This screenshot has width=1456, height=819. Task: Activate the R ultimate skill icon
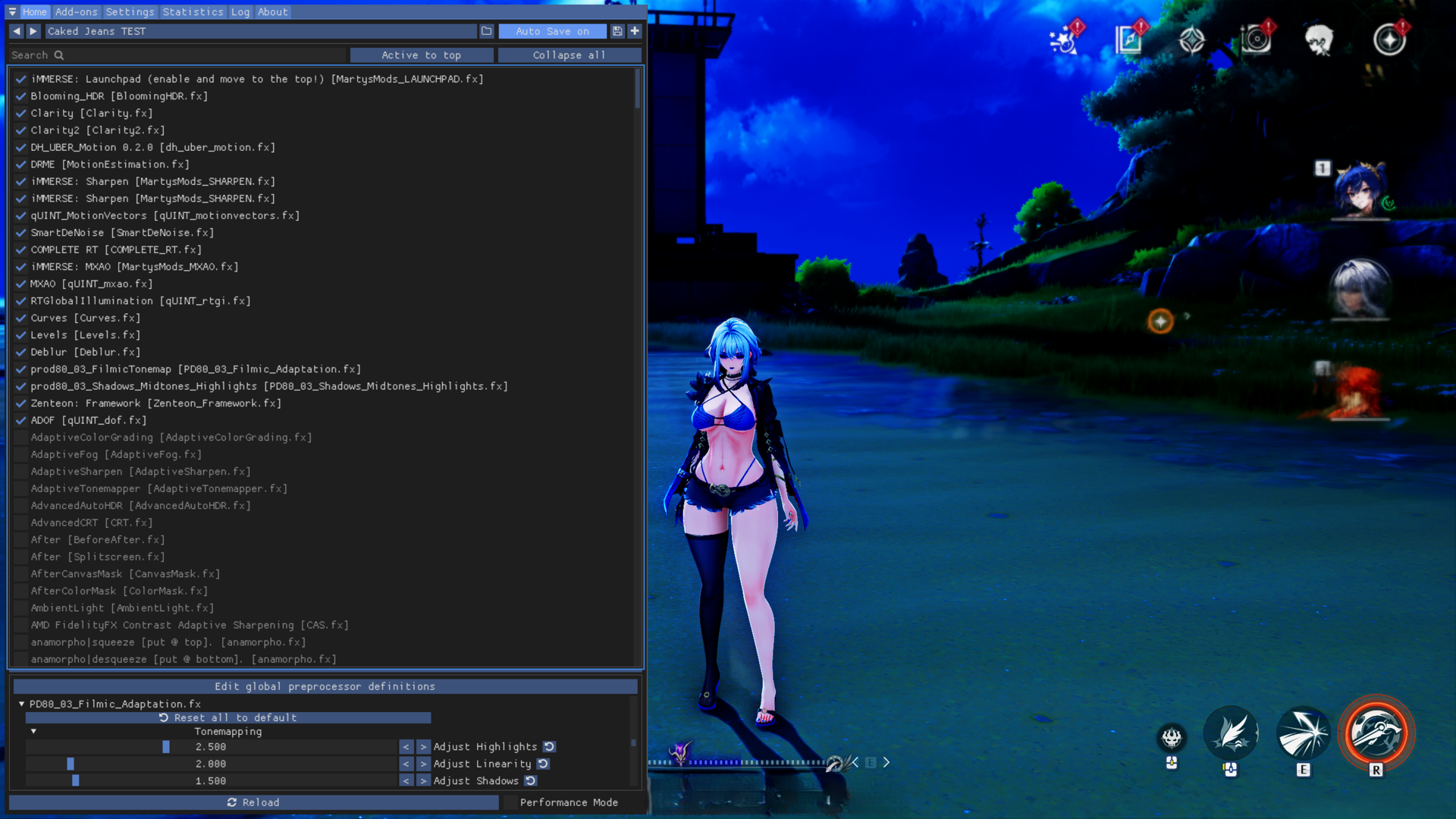1376,733
